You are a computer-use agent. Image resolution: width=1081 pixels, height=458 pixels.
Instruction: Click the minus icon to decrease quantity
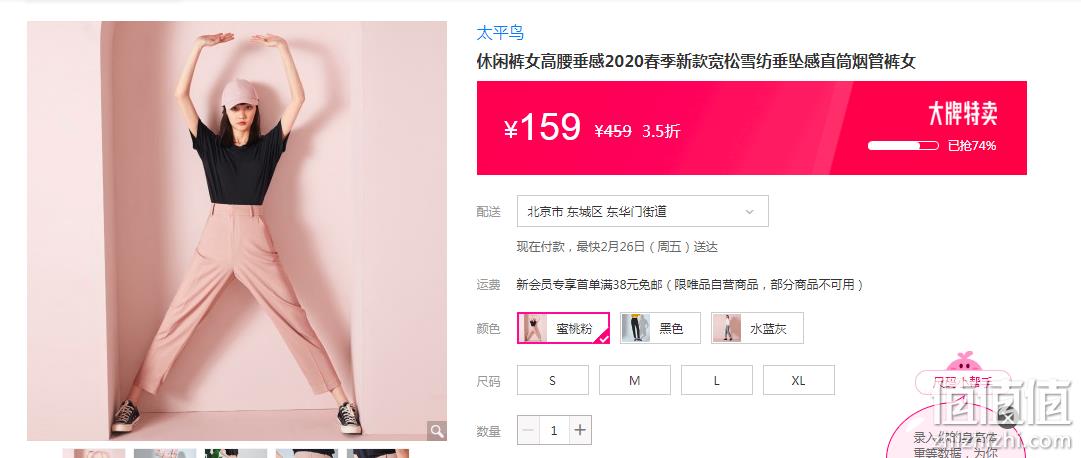coord(528,430)
